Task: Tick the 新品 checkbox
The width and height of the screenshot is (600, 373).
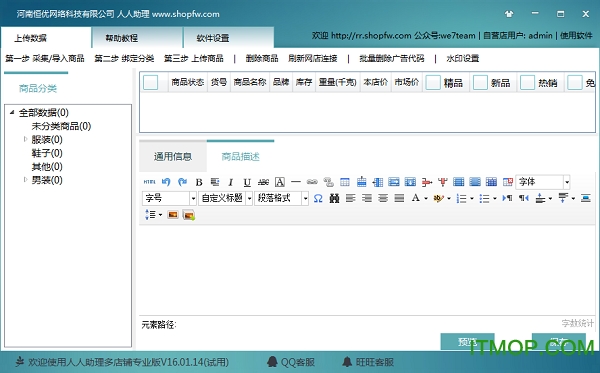Action: tap(480, 82)
